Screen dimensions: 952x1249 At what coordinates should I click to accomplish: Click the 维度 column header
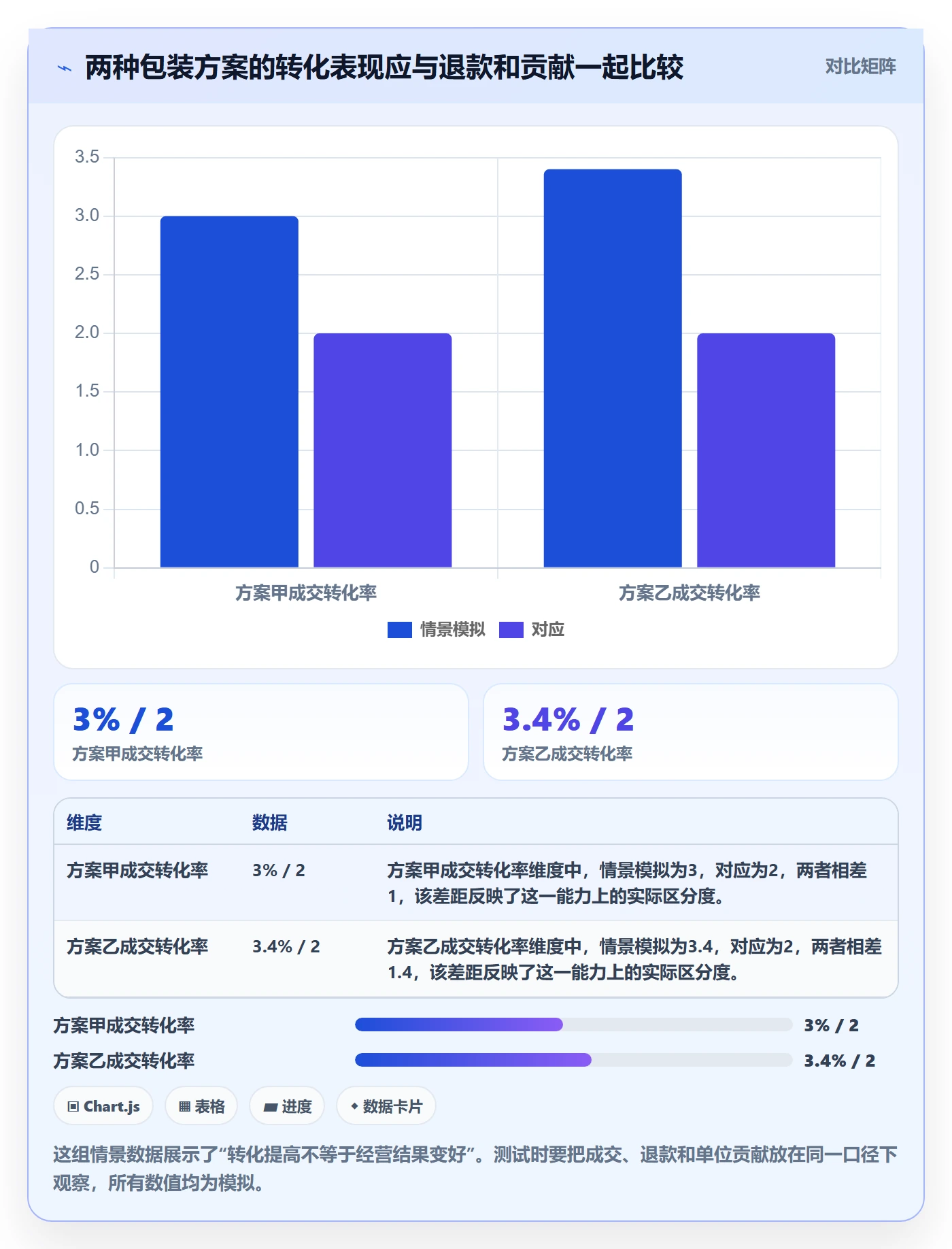coord(84,823)
